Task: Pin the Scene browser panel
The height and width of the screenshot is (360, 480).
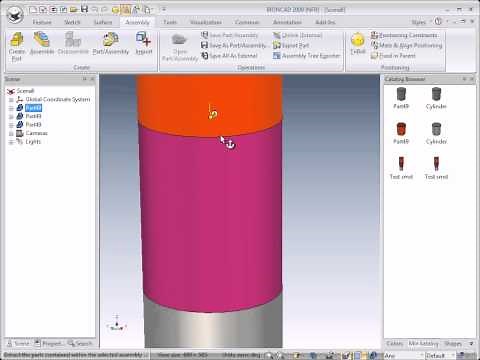Action: click(x=85, y=79)
